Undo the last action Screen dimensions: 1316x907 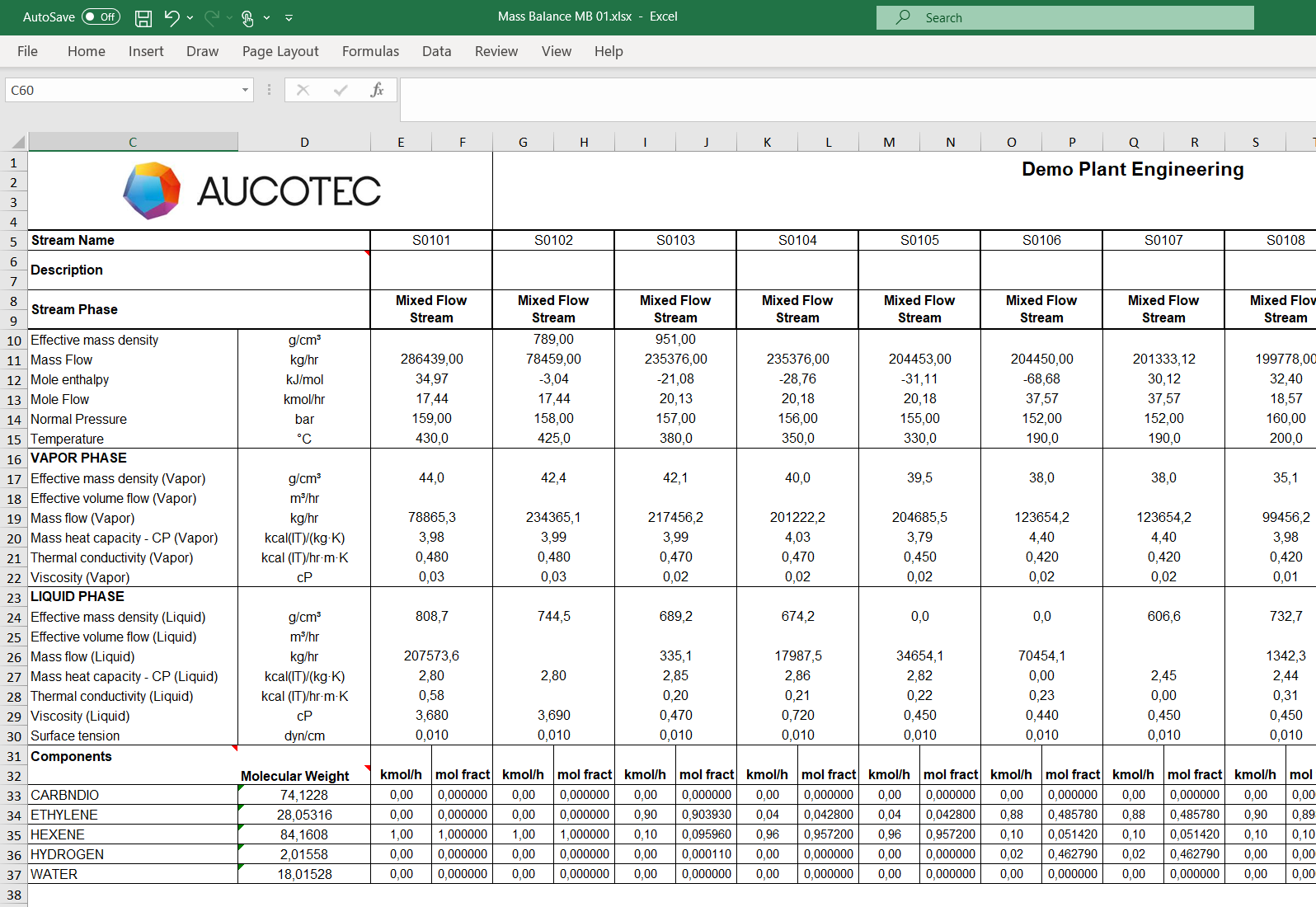(x=172, y=17)
